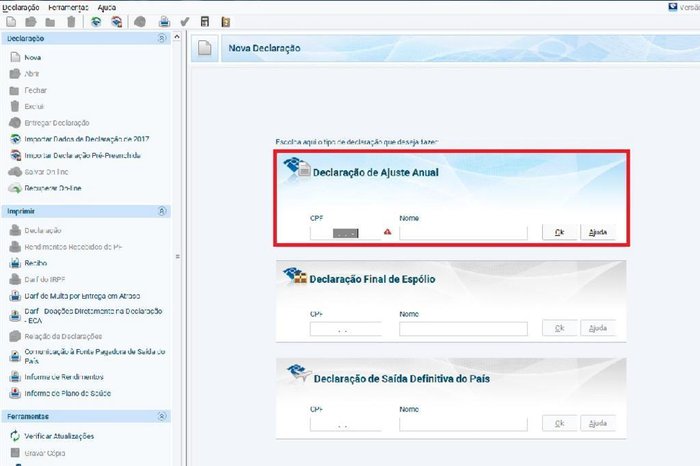Select Recuperar On-line in the sidebar
Screen dimensions: 700x466
pos(53,188)
